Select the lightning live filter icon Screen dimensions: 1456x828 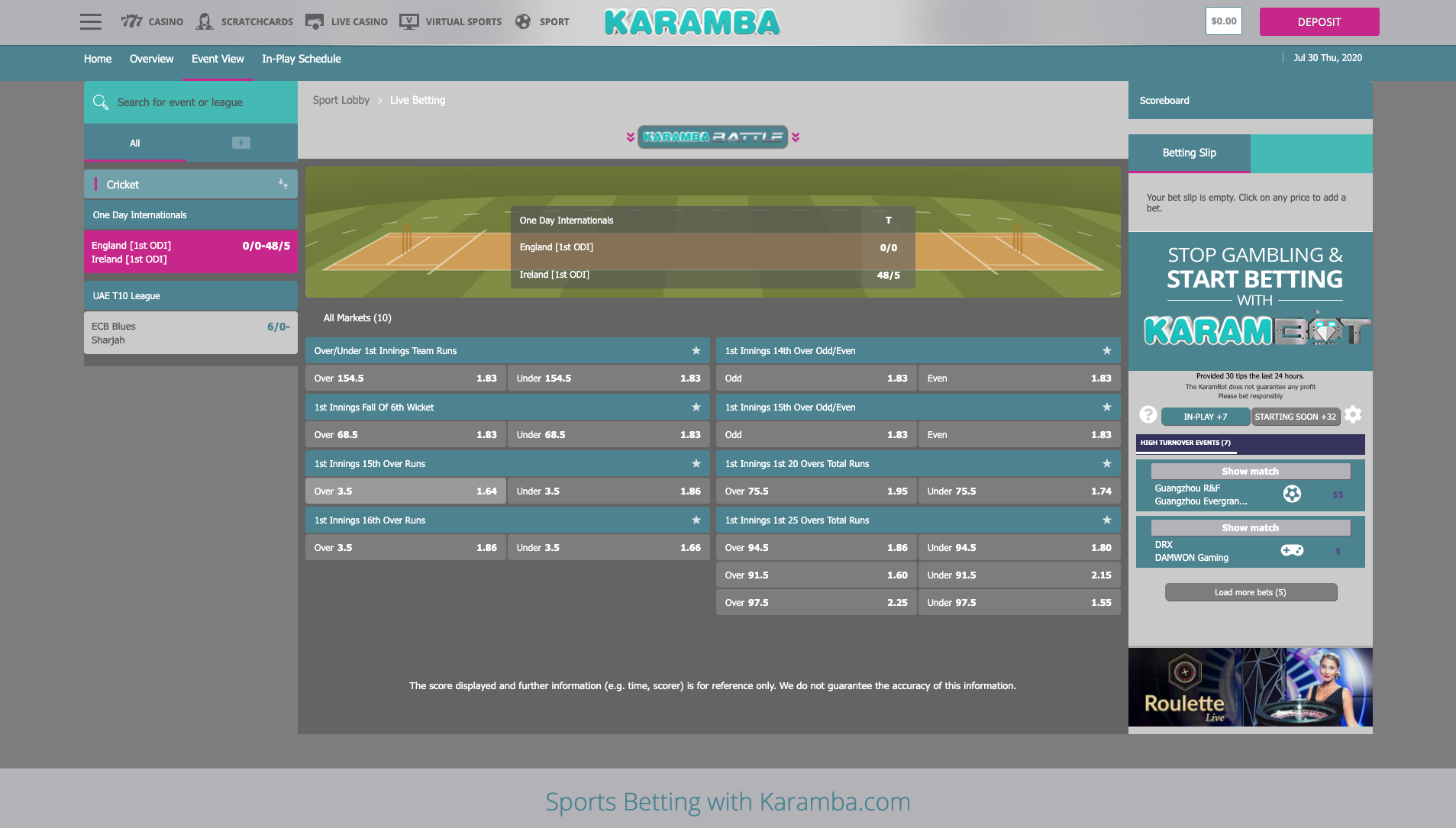[x=241, y=143]
